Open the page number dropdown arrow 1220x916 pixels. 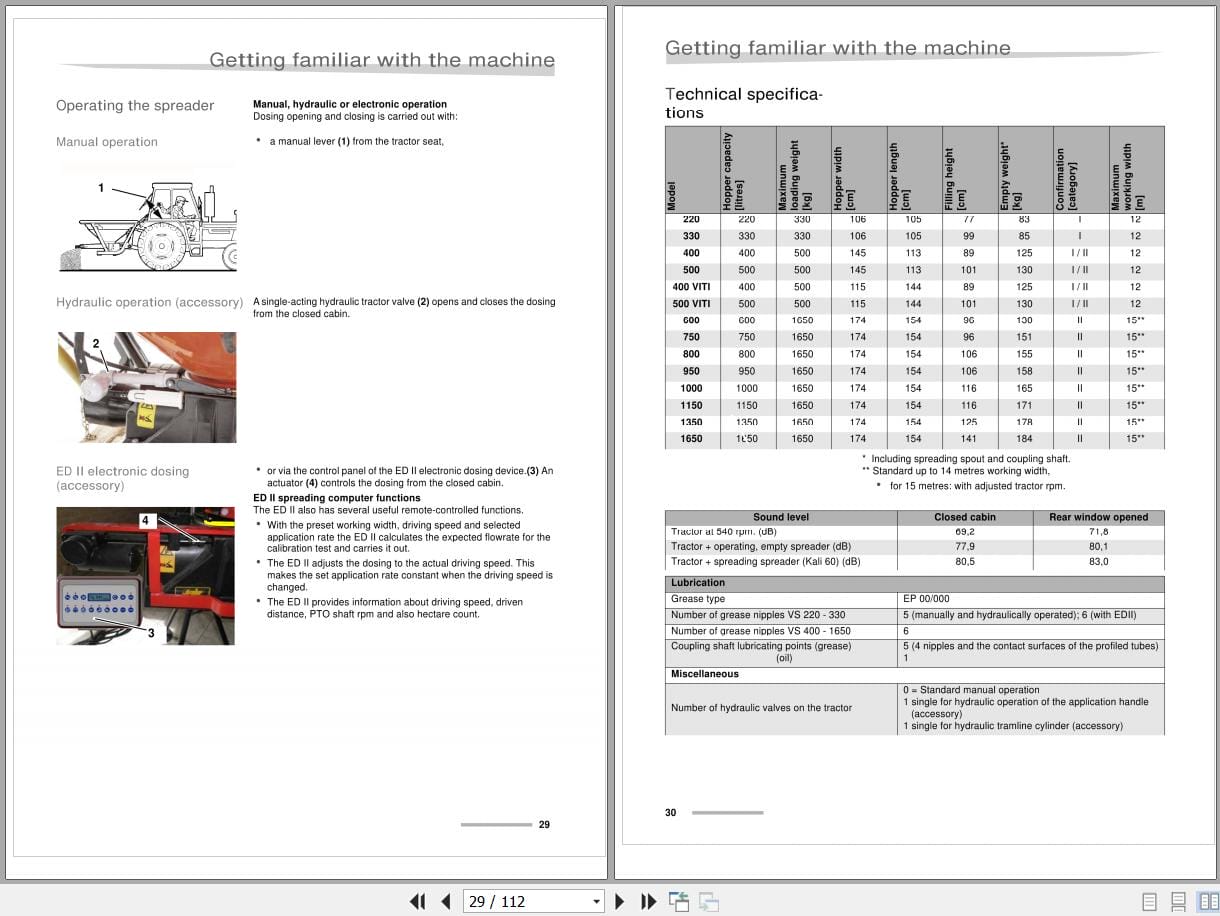597,901
